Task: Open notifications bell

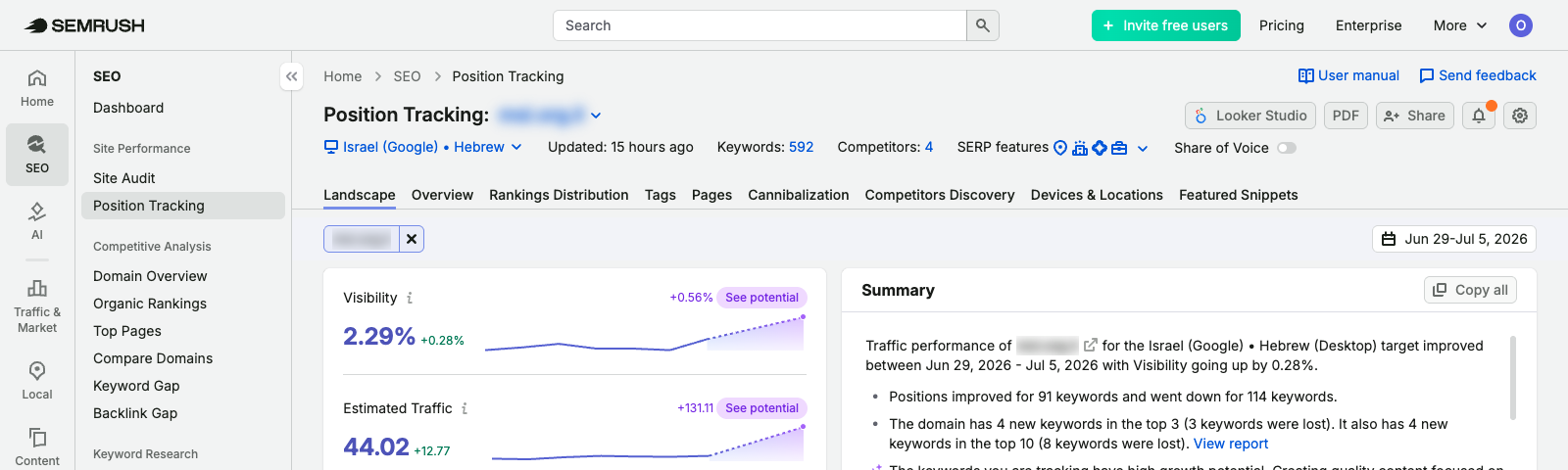Action: click(1479, 116)
